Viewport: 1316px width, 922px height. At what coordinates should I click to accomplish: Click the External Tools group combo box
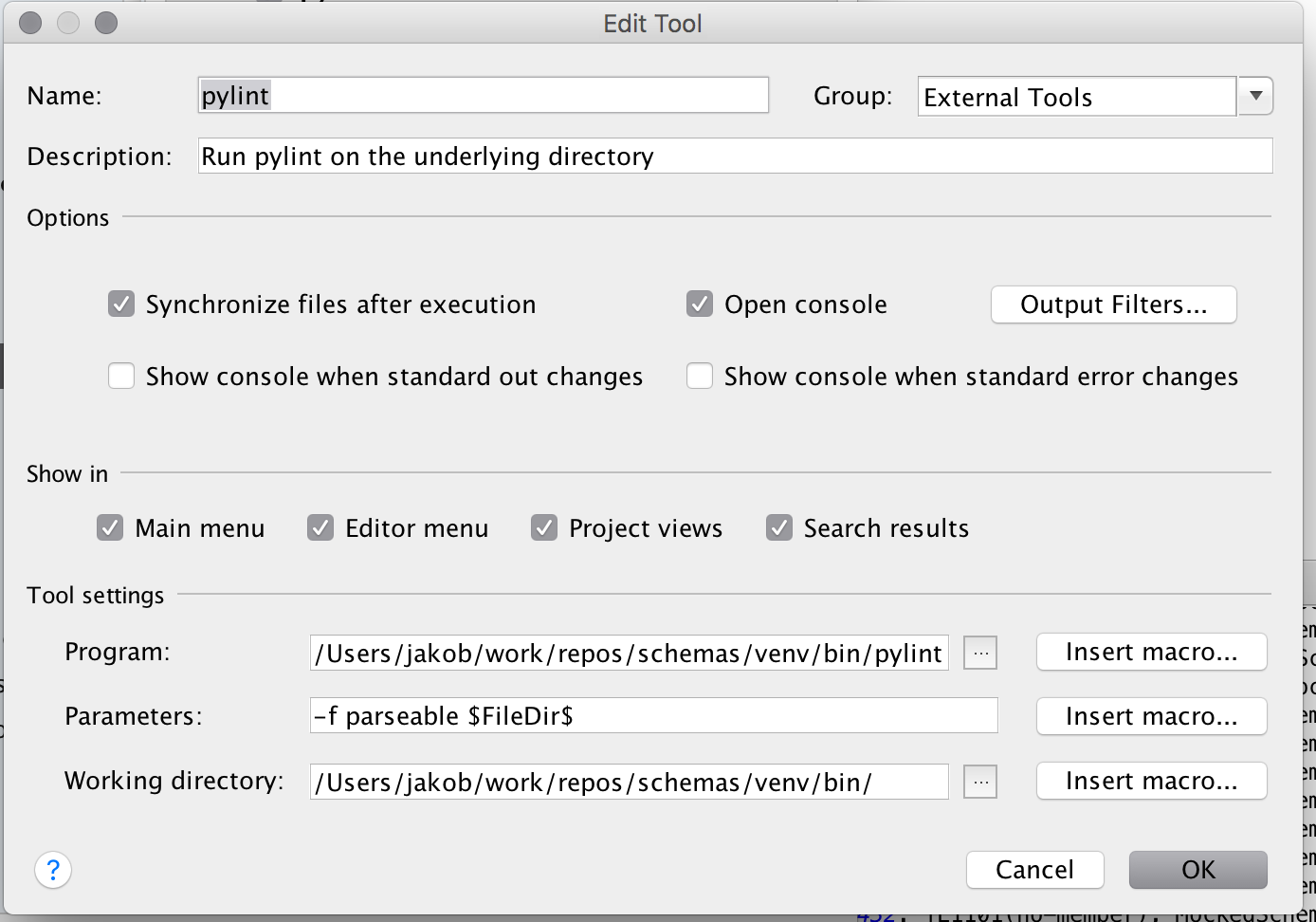[1076, 97]
